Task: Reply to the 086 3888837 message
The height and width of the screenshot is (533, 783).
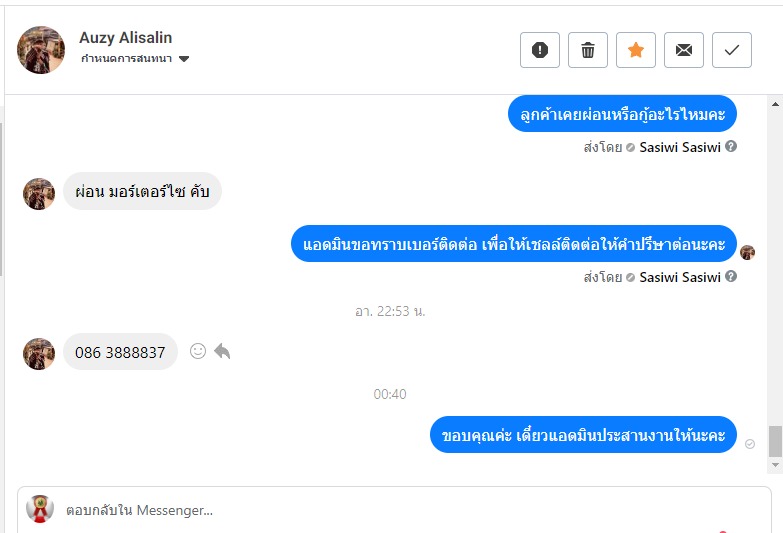Action: [222, 351]
